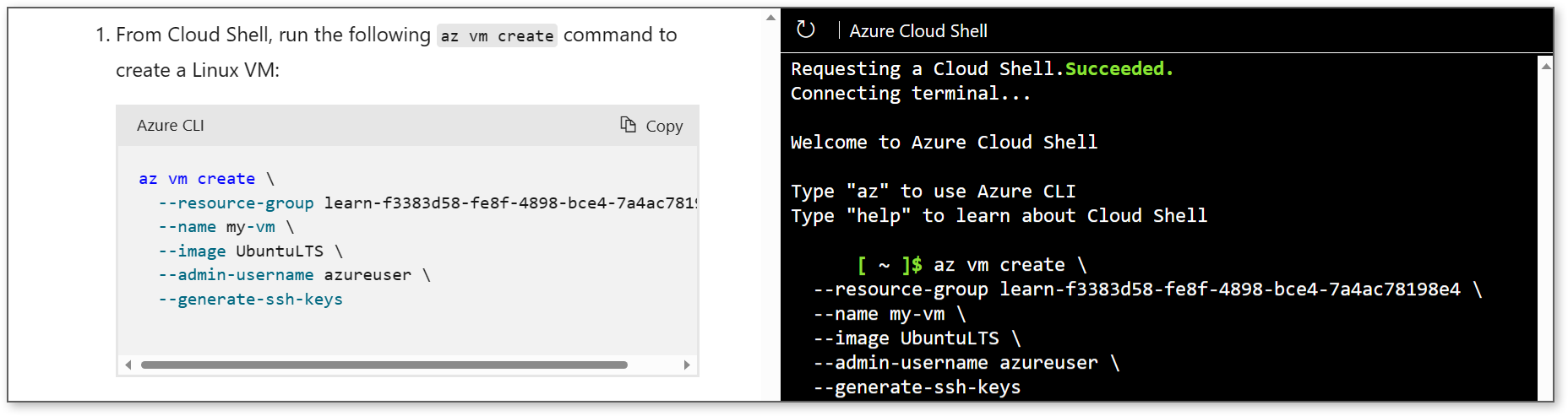
Task: Click the copy icon beside Copy label
Action: coord(628,125)
